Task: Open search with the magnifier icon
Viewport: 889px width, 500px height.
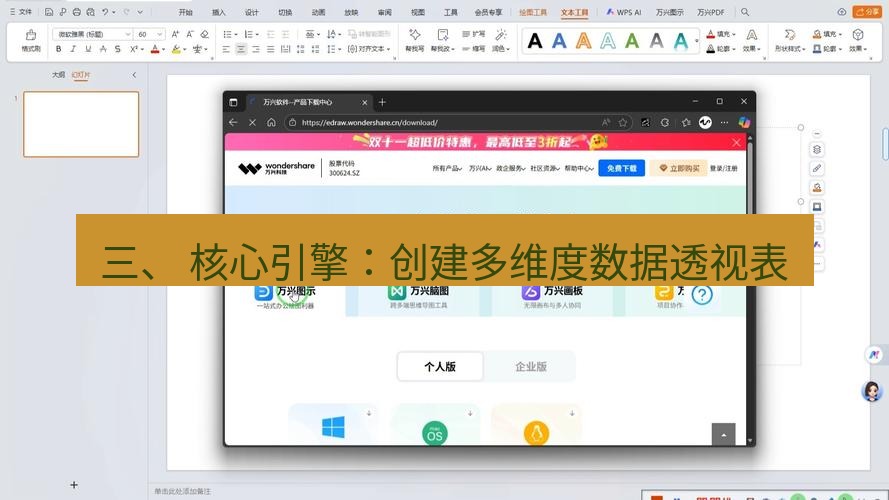Action: tap(745, 12)
